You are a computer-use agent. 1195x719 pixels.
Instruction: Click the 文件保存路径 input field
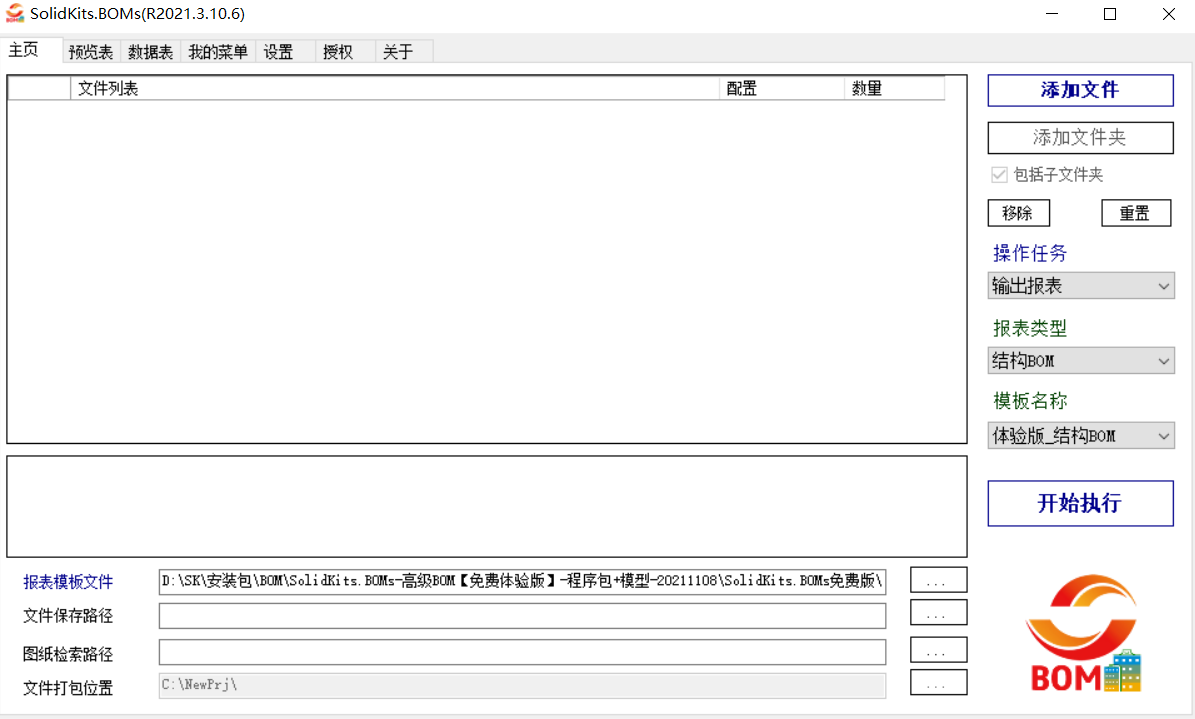[x=522, y=616]
